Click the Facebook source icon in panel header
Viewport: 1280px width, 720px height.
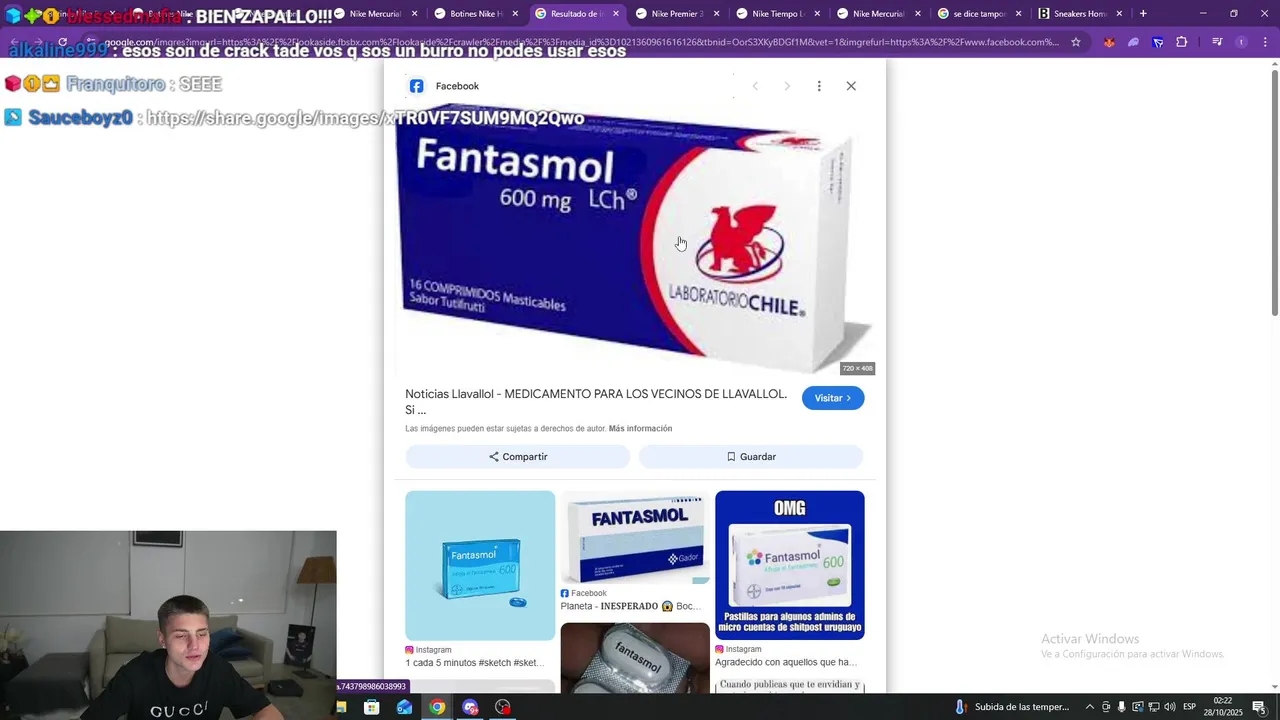click(417, 86)
